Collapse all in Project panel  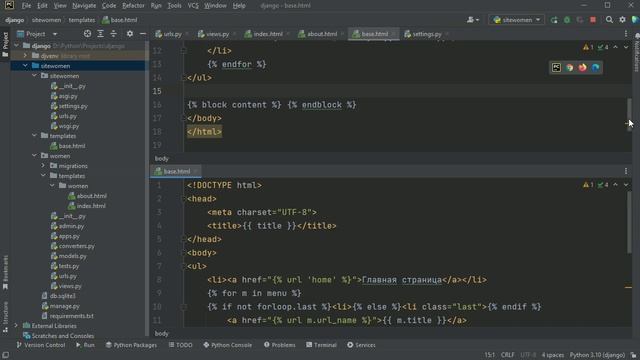click(x=113, y=34)
